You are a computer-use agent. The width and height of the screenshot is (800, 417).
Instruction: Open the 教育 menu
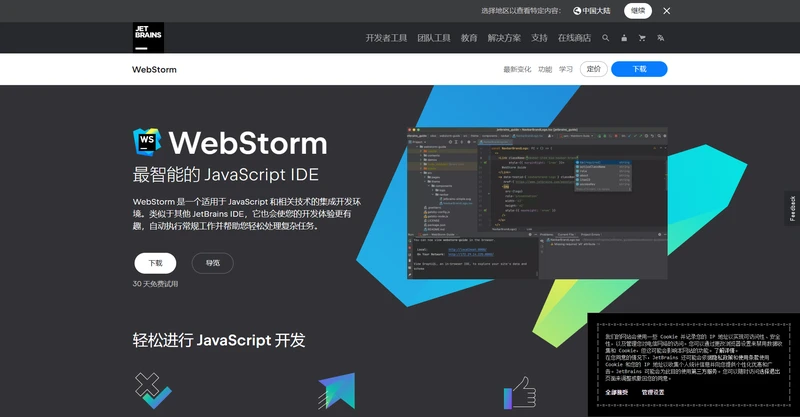469,38
